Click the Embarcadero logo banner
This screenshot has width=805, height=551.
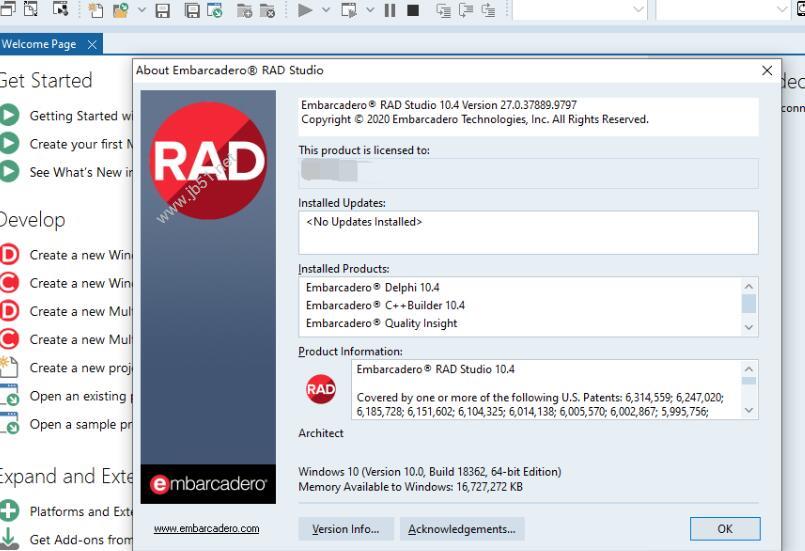point(208,484)
